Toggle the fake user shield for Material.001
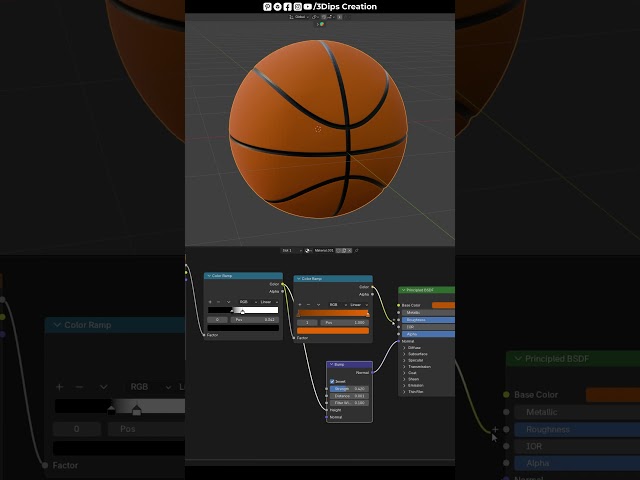Image resolution: width=640 pixels, height=480 pixels. coord(338,251)
